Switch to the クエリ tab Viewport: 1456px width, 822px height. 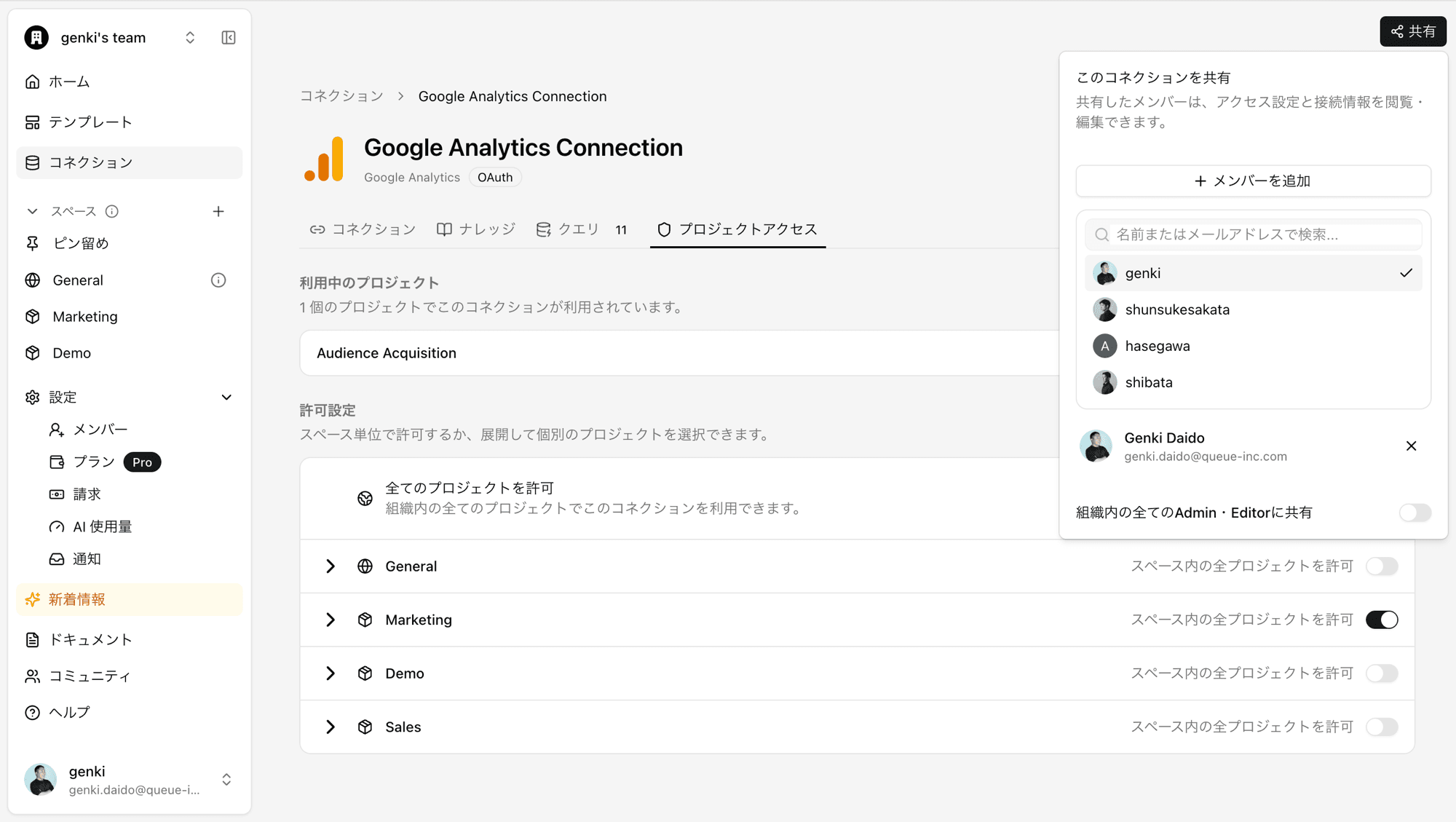(x=582, y=229)
